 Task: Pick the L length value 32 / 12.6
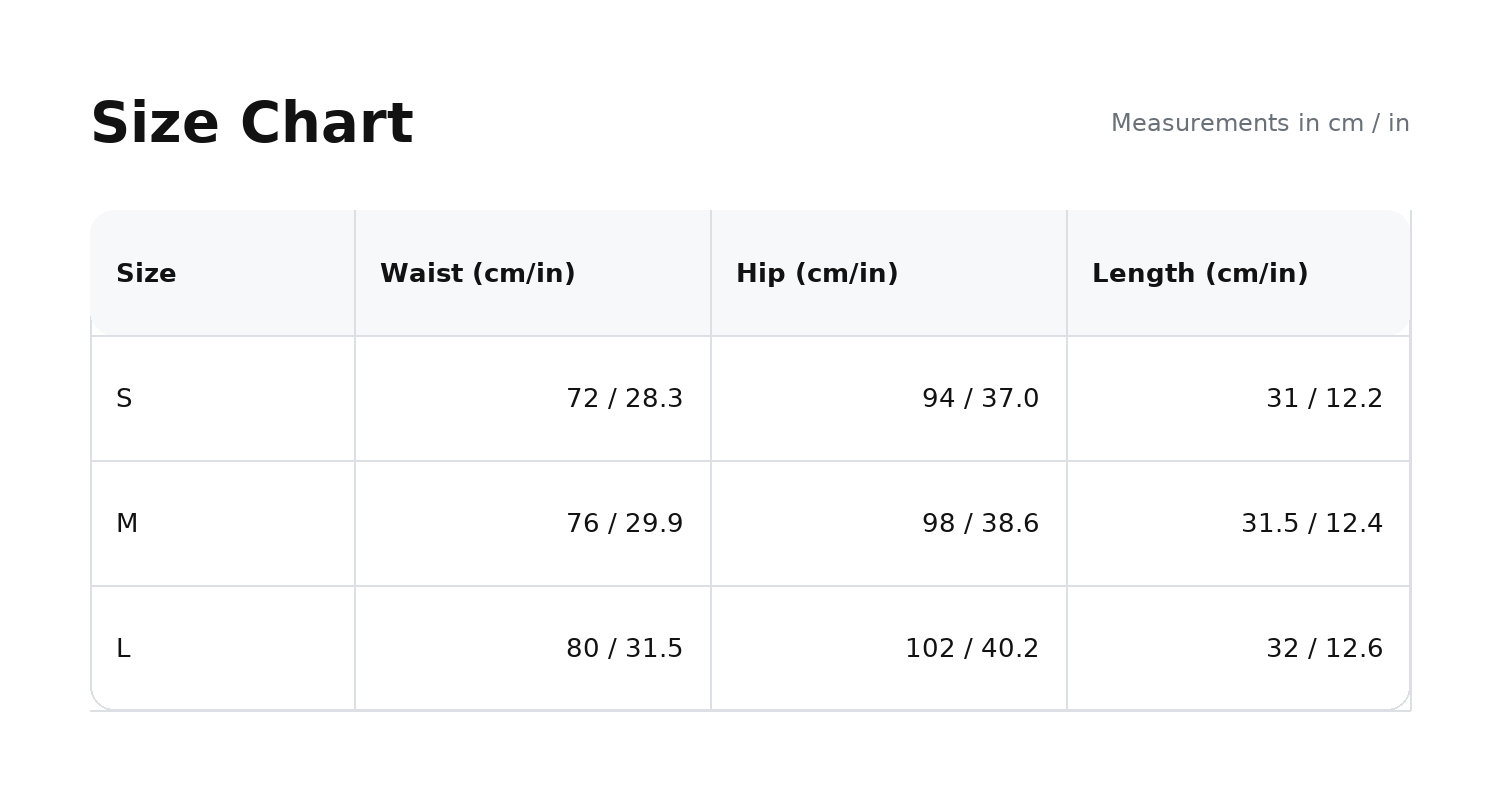1324,649
